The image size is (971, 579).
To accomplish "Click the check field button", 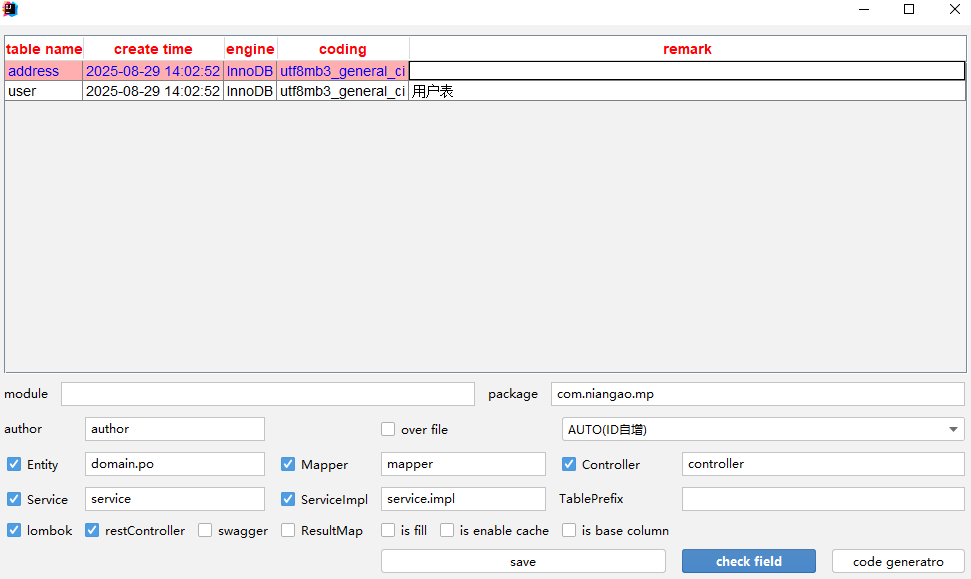I will (x=749, y=561).
